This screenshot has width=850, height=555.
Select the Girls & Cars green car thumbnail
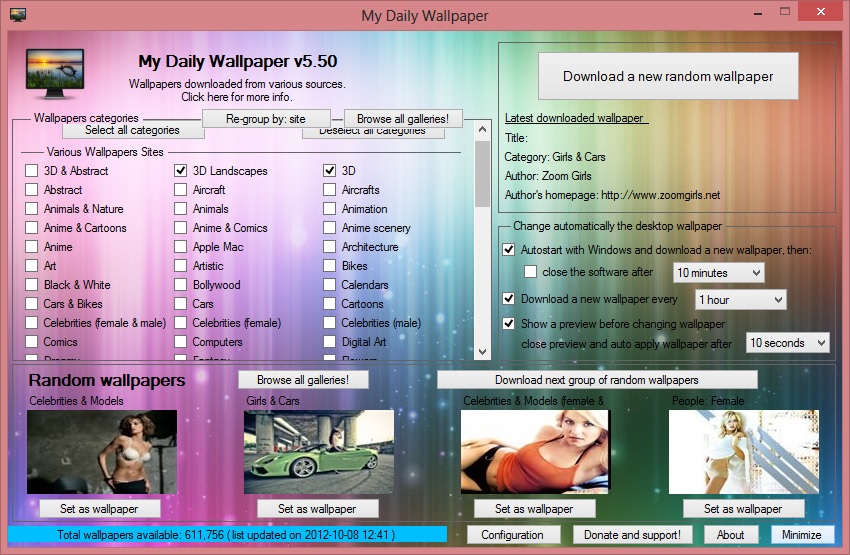tap(318, 451)
